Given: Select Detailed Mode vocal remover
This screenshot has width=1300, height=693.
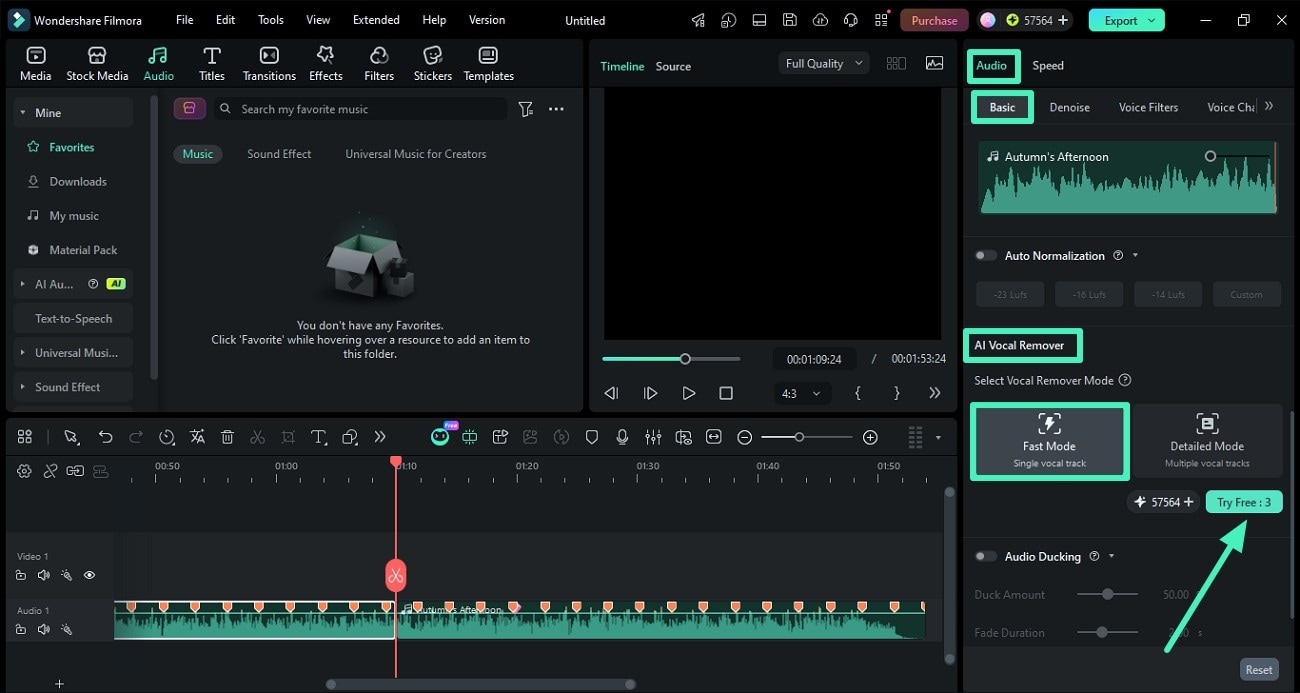Looking at the screenshot, I should (x=1207, y=441).
